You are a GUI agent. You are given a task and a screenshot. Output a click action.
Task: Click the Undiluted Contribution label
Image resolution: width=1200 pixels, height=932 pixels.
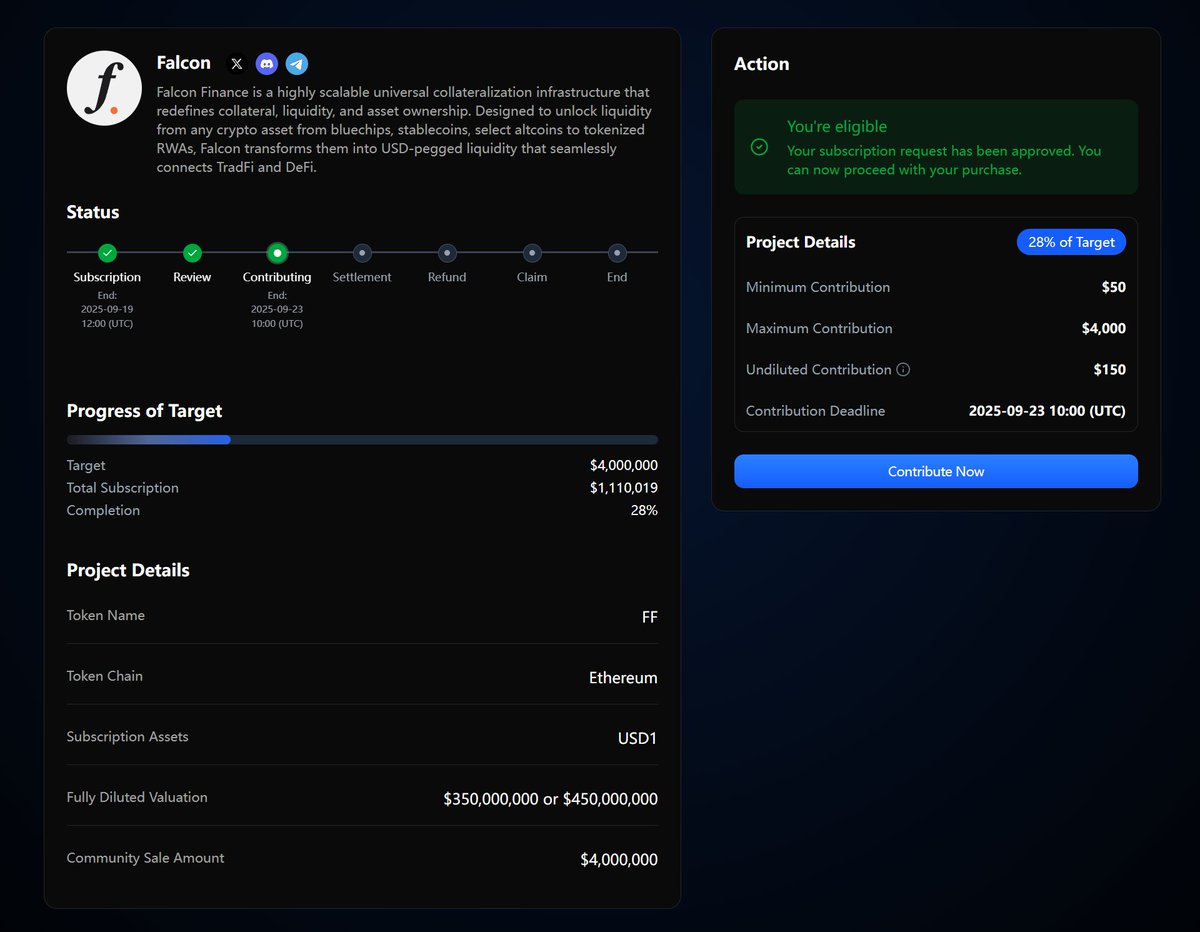click(x=819, y=370)
